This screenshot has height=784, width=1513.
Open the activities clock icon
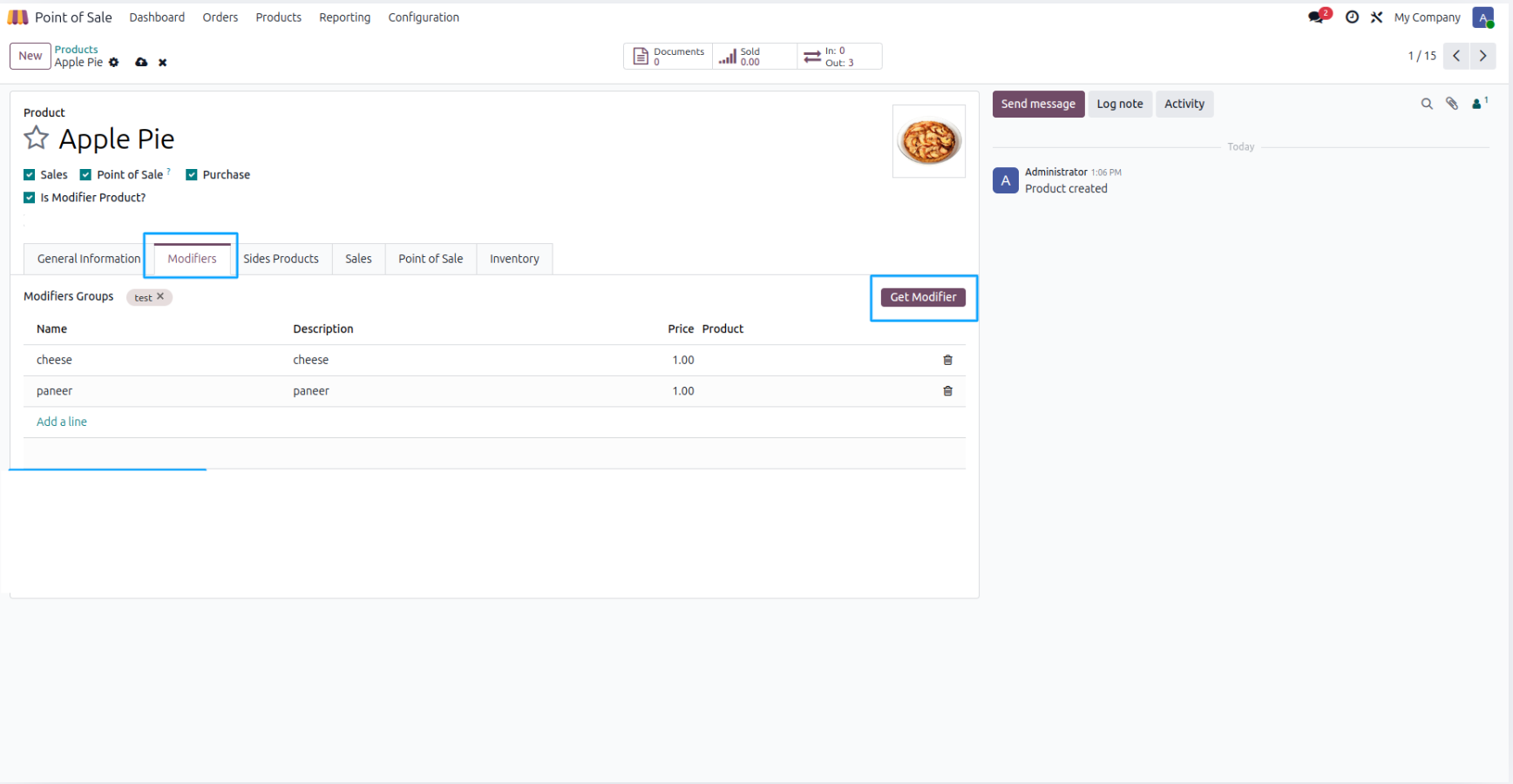(x=1352, y=17)
